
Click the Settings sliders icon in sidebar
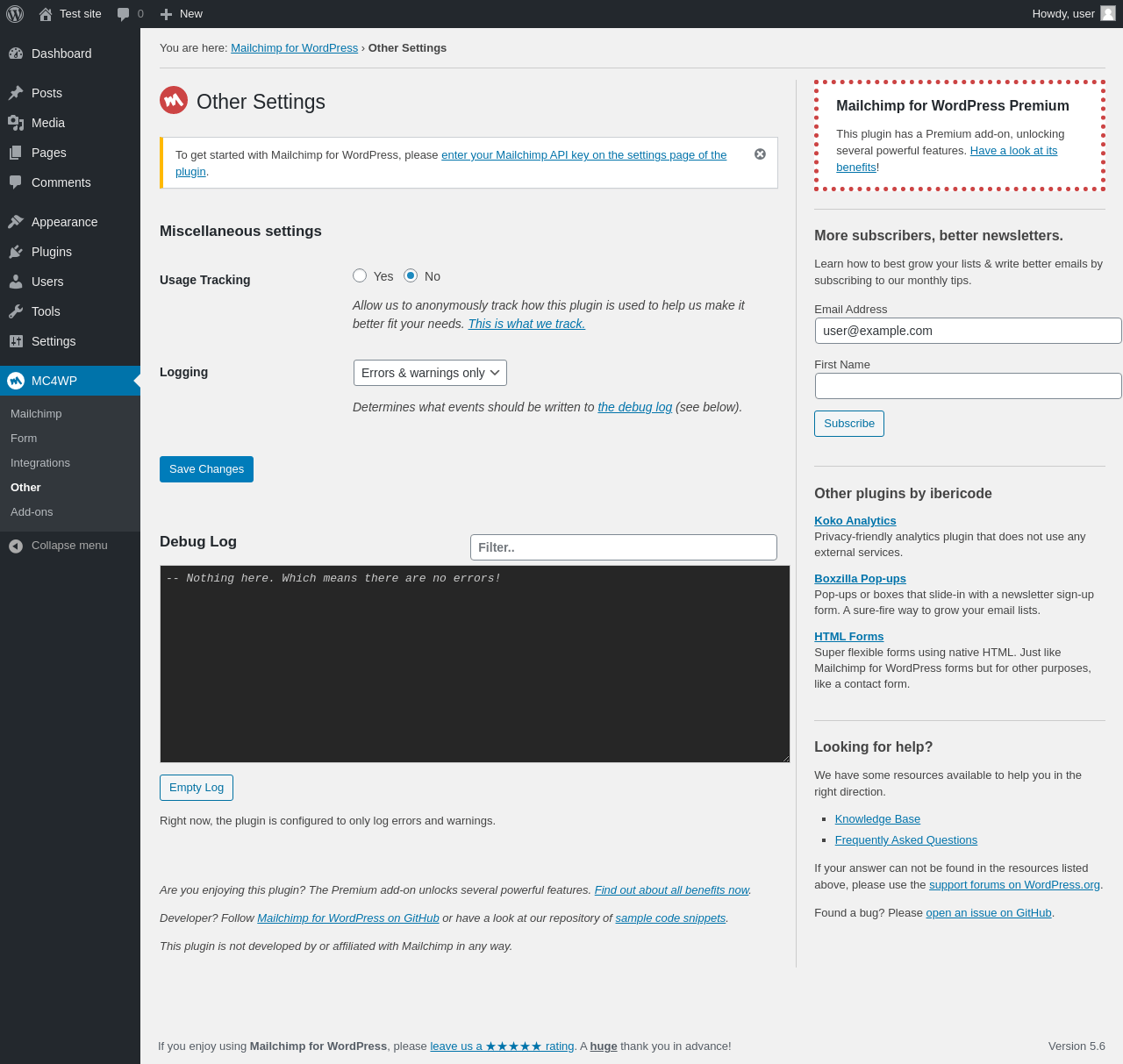point(16,341)
